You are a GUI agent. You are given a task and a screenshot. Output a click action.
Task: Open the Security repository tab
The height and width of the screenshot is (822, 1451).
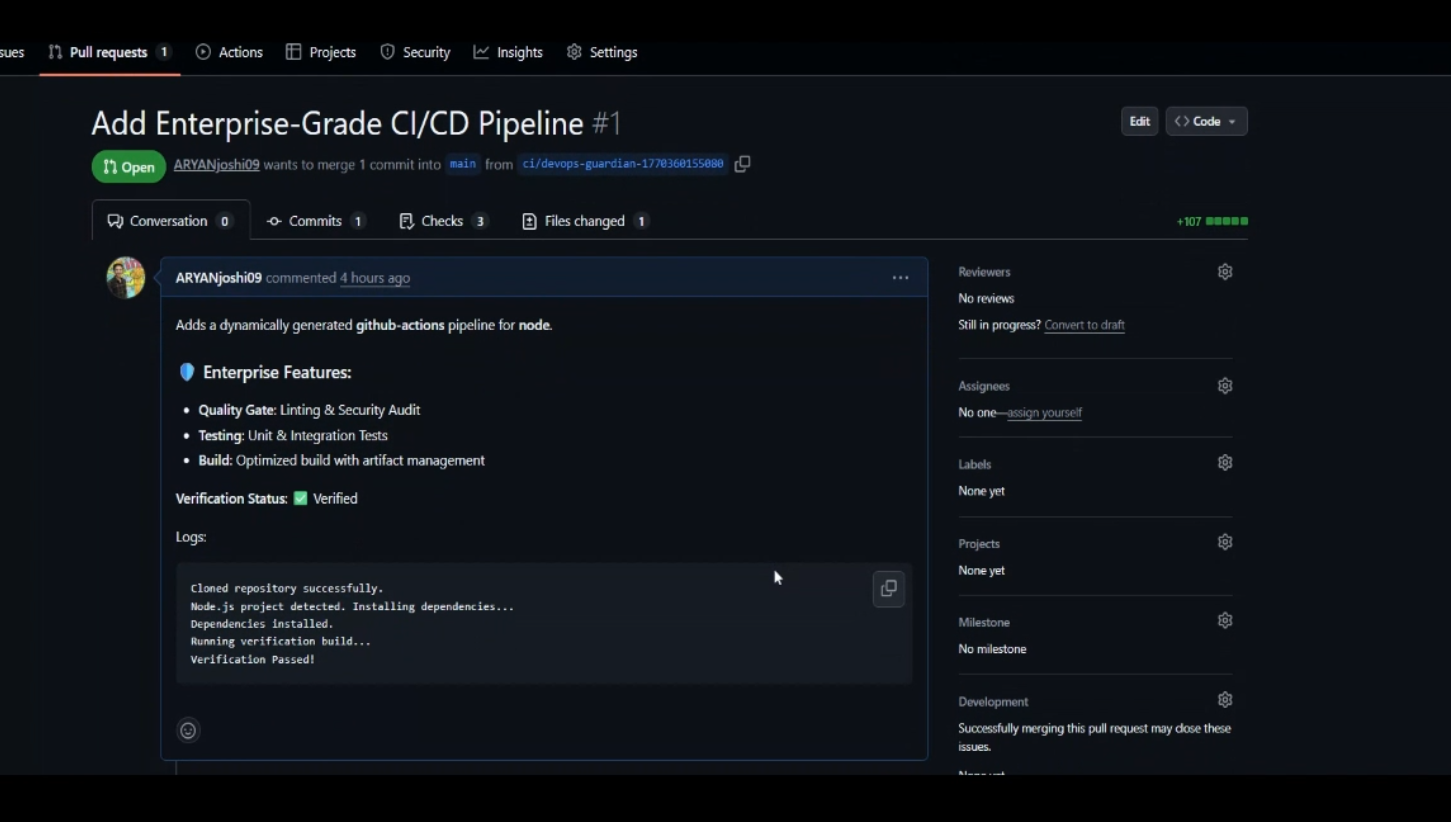[415, 52]
